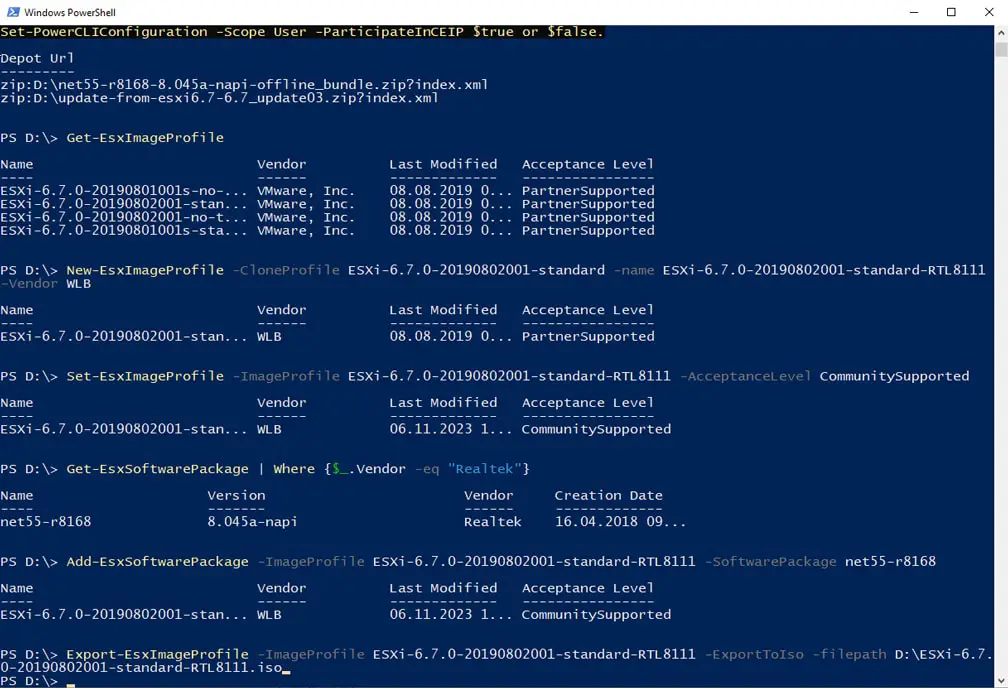
Task: Click the "8.045a-napi" version value
Action: pos(253,521)
